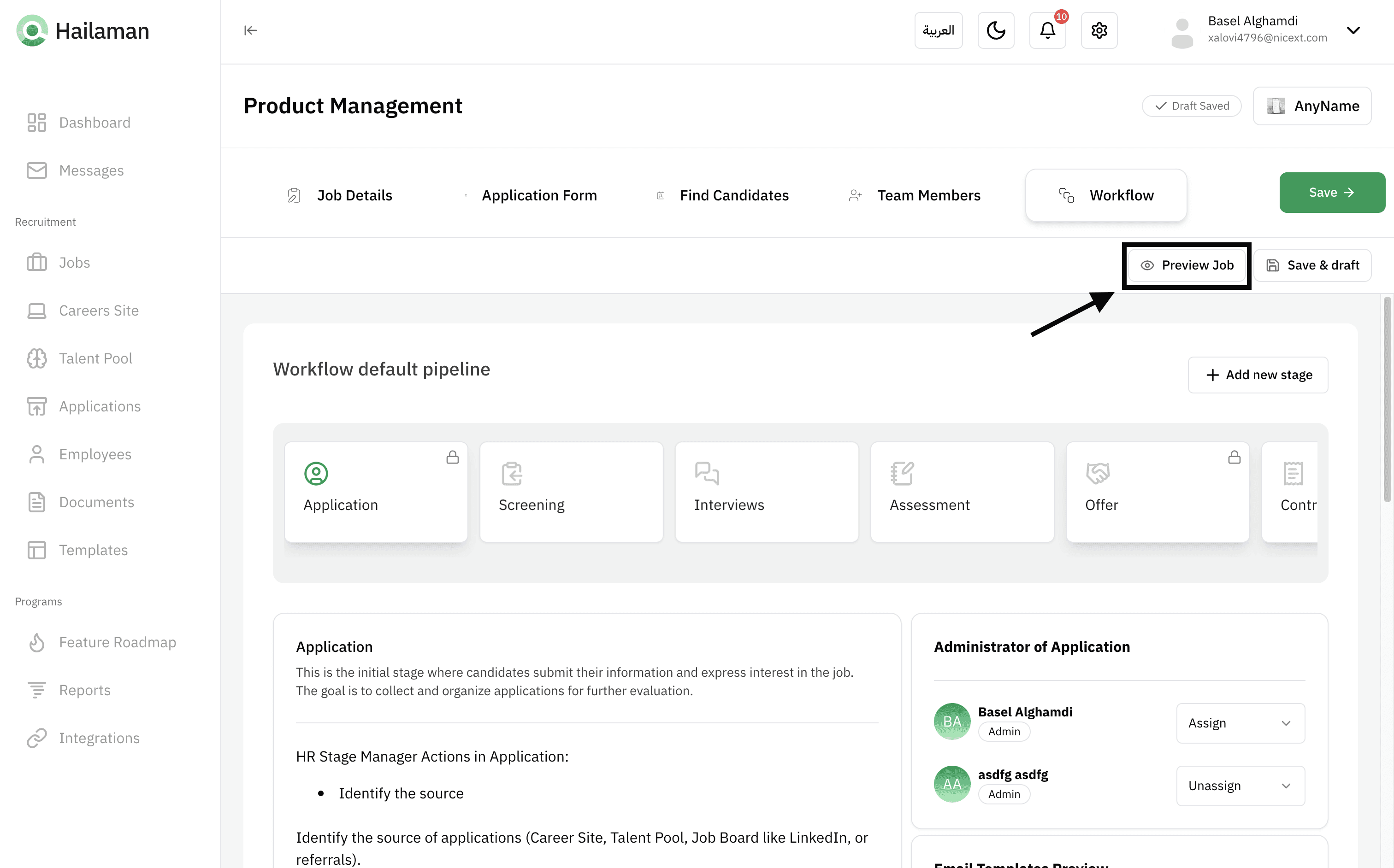Click Preview Job eye button
Image resolution: width=1394 pixels, height=868 pixels.
1186,265
